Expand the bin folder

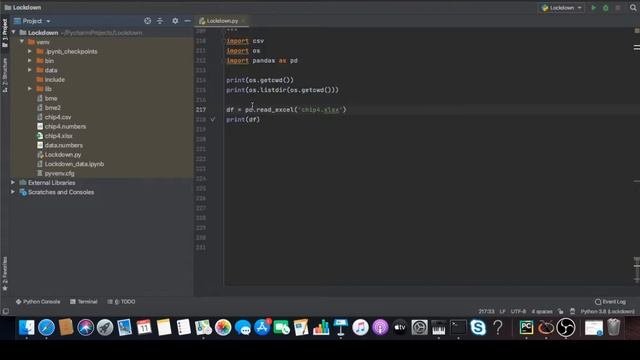click(x=30, y=61)
